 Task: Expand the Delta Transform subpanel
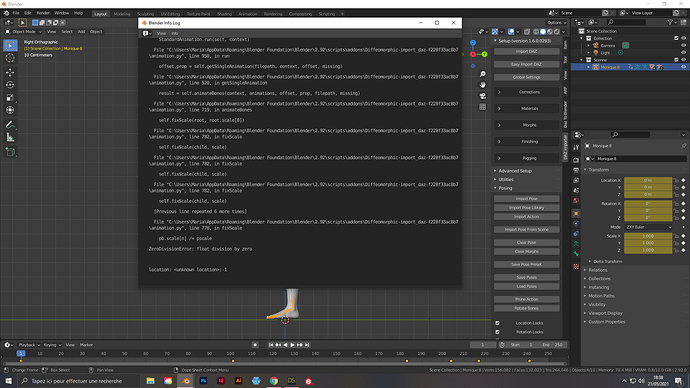pyautogui.click(x=607, y=261)
